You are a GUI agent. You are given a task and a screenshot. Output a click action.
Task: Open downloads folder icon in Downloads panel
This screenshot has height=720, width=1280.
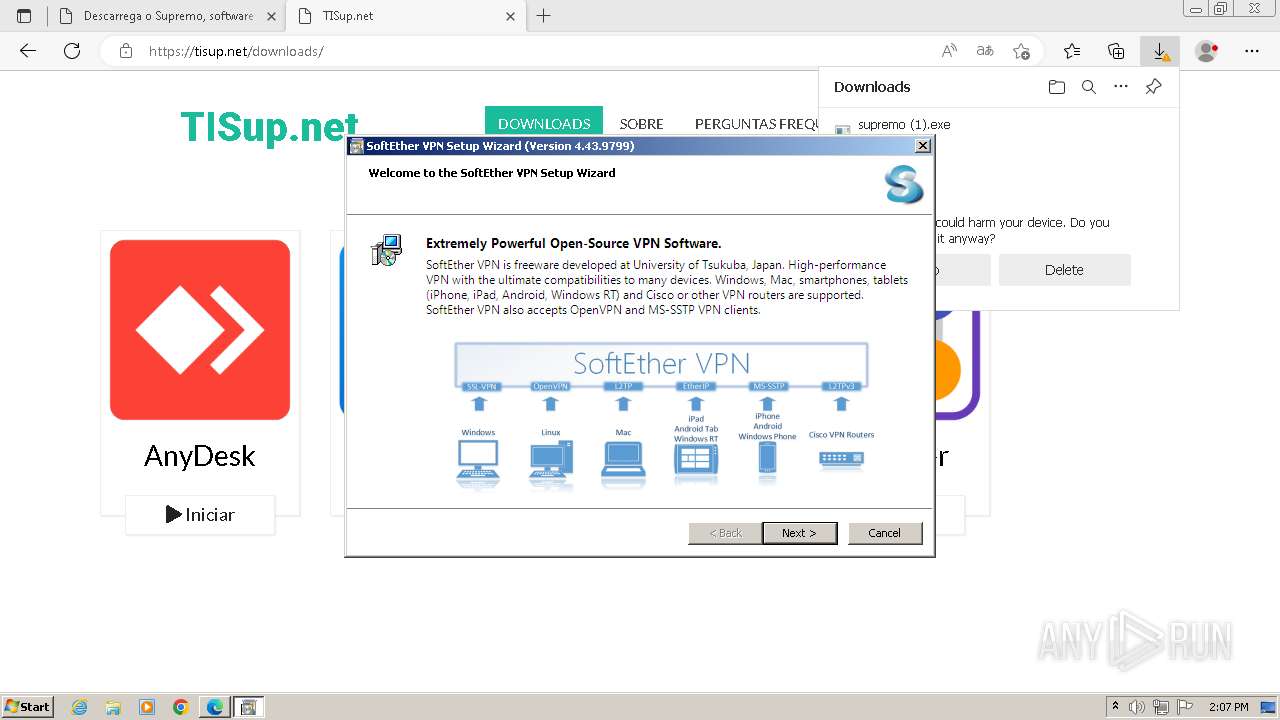pos(1057,87)
